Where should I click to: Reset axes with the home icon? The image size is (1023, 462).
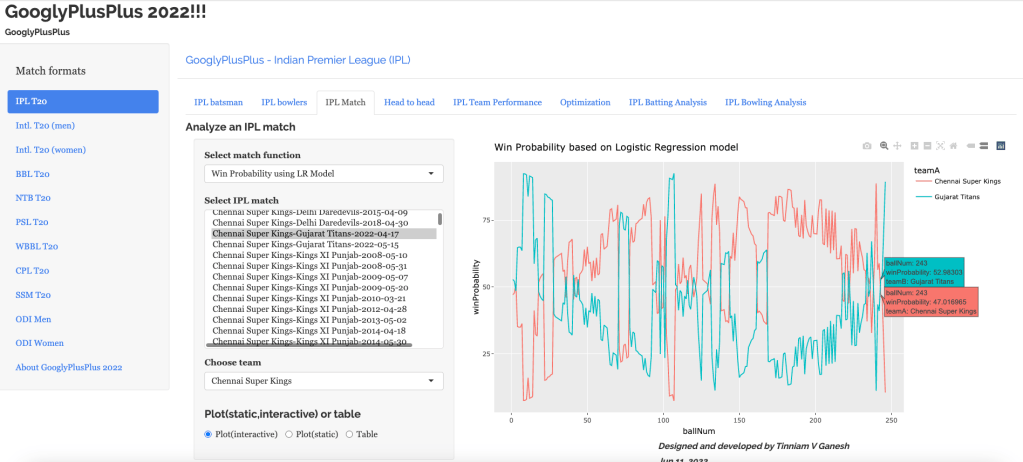click(x=953, y=146)
